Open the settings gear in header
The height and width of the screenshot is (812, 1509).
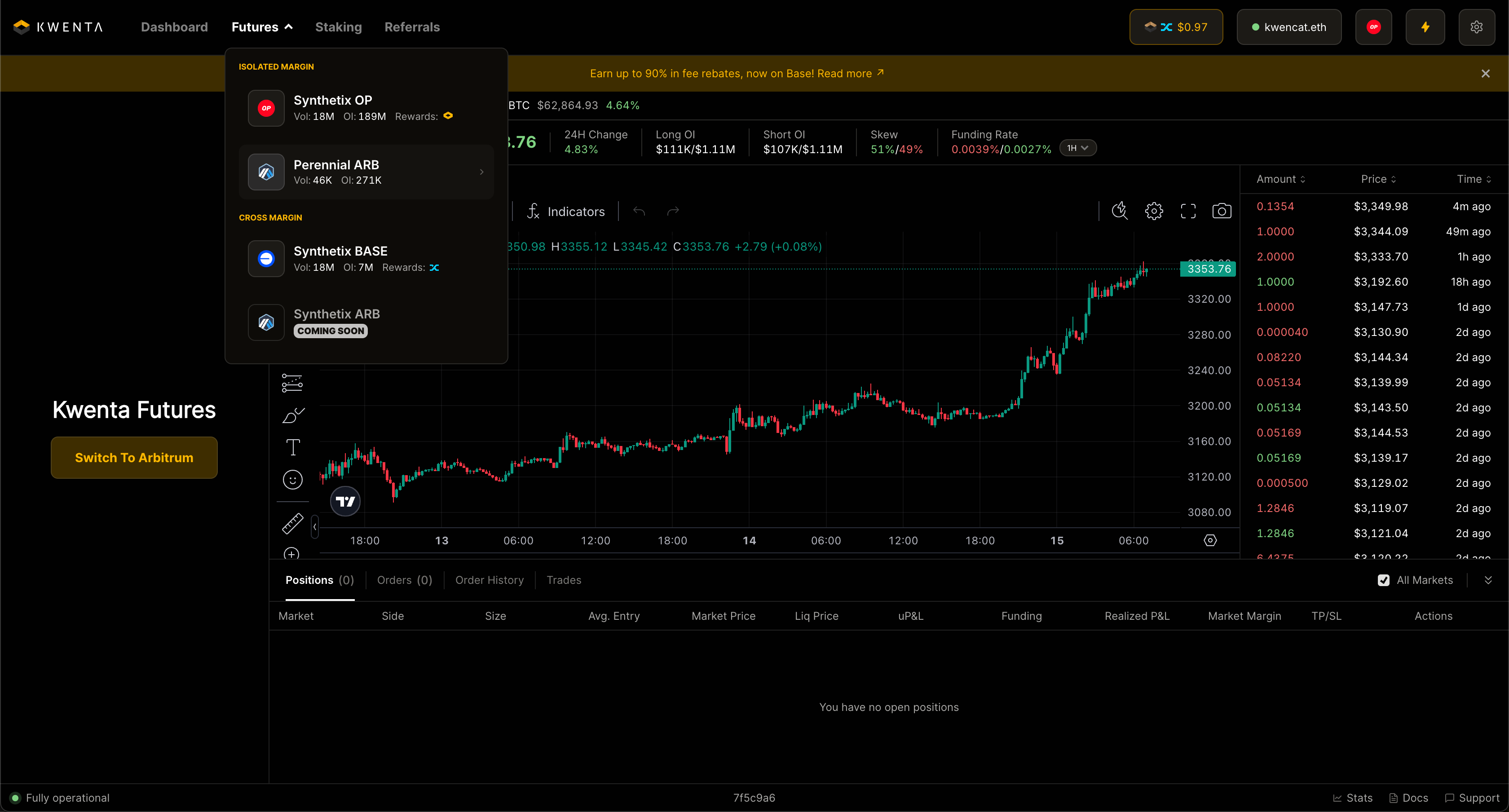(x=1476, y=27)
